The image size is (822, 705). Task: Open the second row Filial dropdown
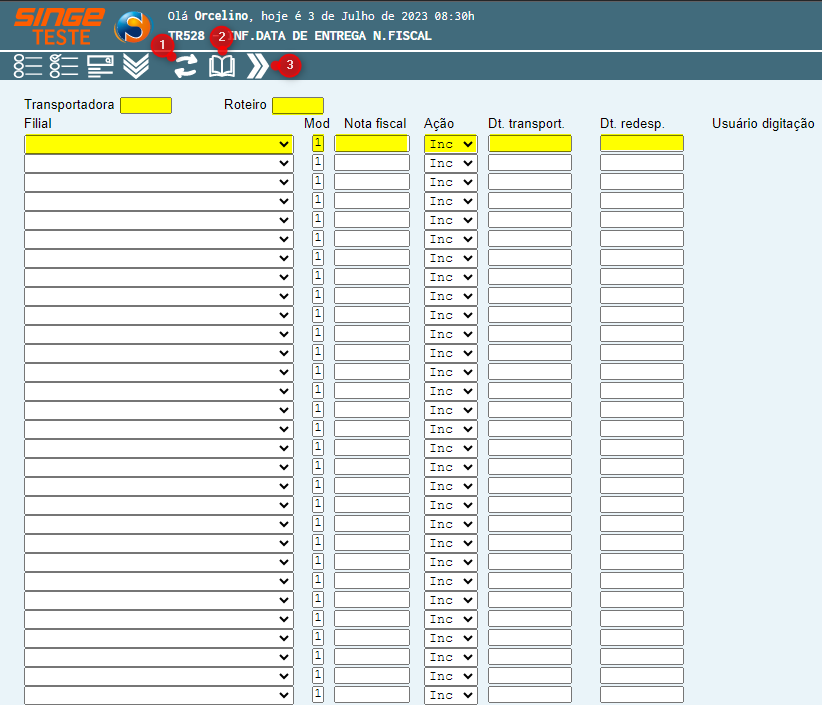(x=158, y=163)
